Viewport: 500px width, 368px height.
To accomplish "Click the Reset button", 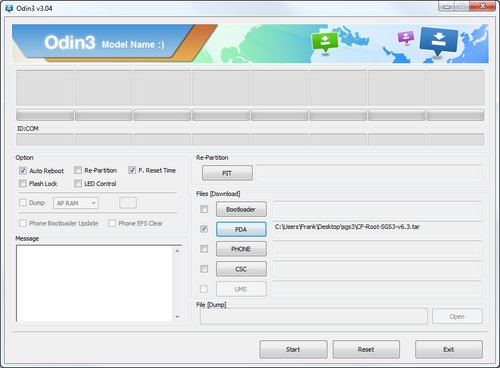I will [366, 349].
